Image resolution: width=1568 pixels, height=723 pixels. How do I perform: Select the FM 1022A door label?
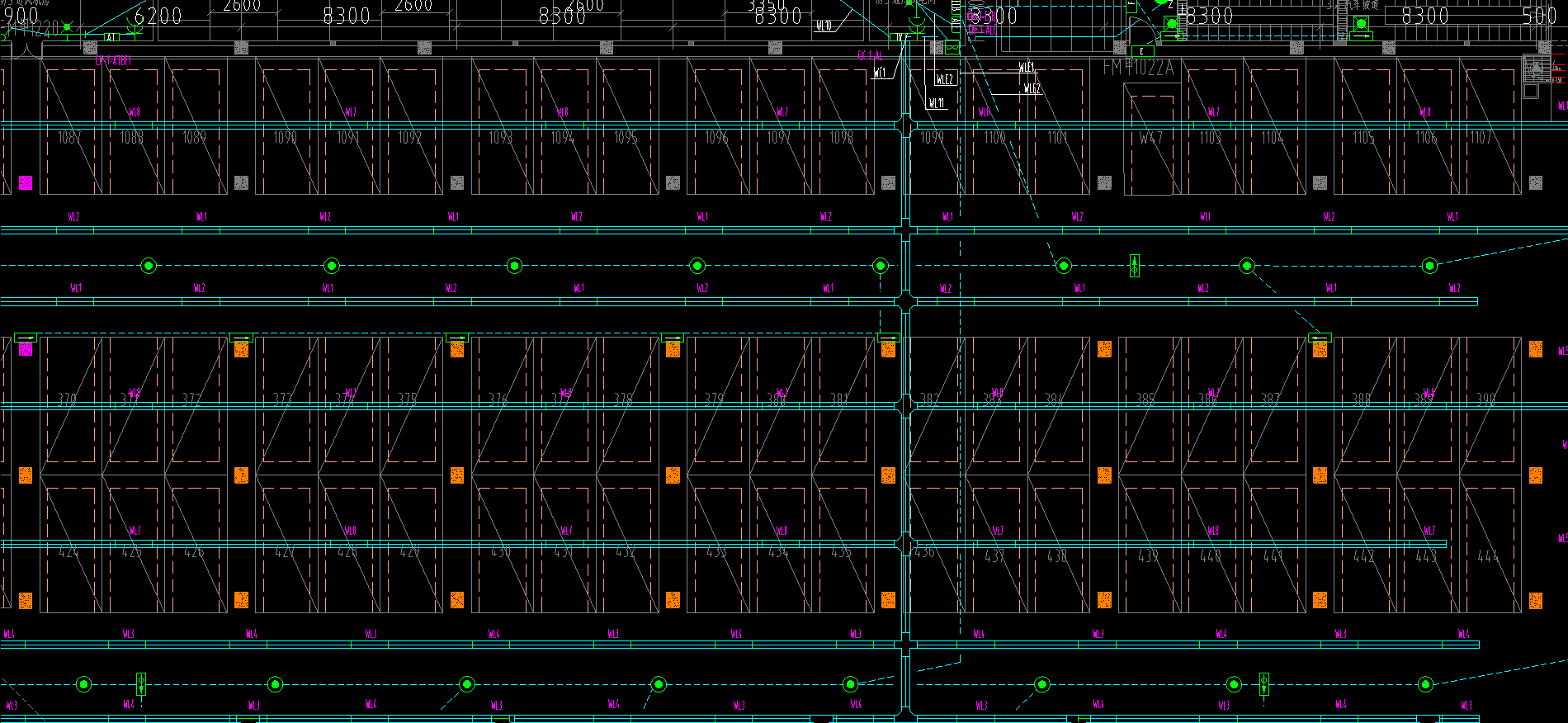click(1138, 68)
